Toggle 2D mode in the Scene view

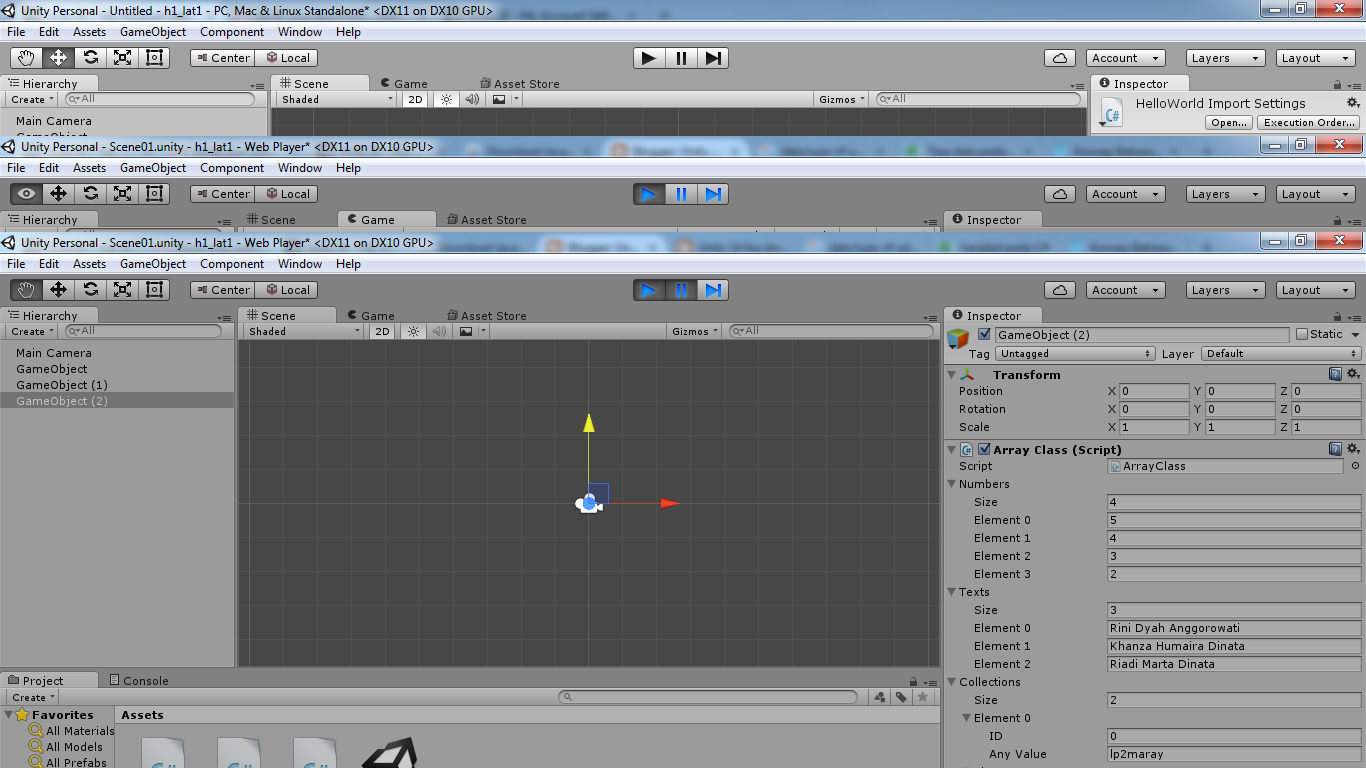click(382, 330)
